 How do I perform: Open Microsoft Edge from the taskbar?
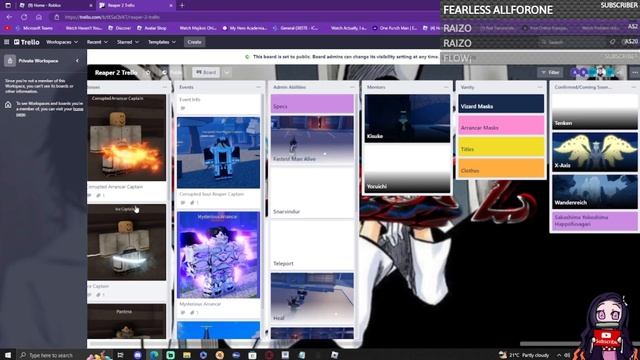[x=154, y=355]
